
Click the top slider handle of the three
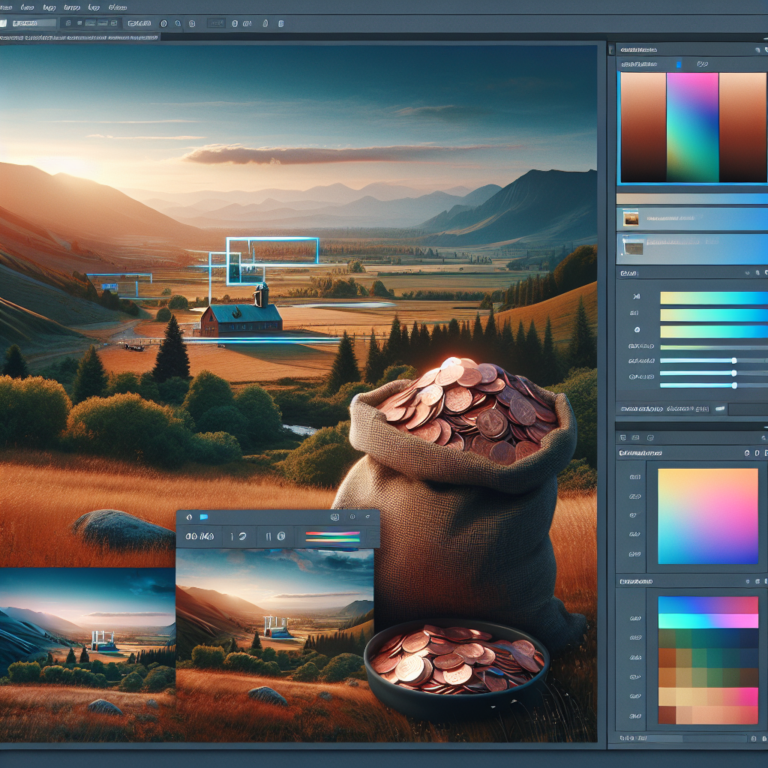coord(734,360)
